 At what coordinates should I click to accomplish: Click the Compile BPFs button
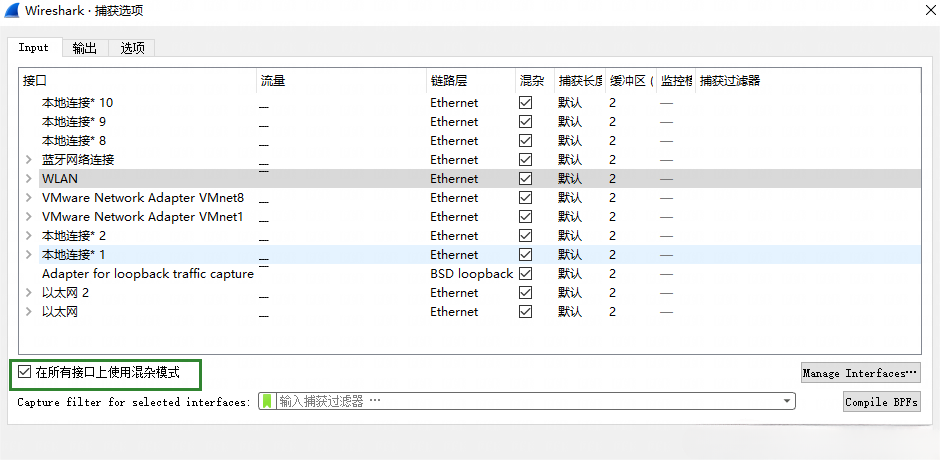[881, 402]
